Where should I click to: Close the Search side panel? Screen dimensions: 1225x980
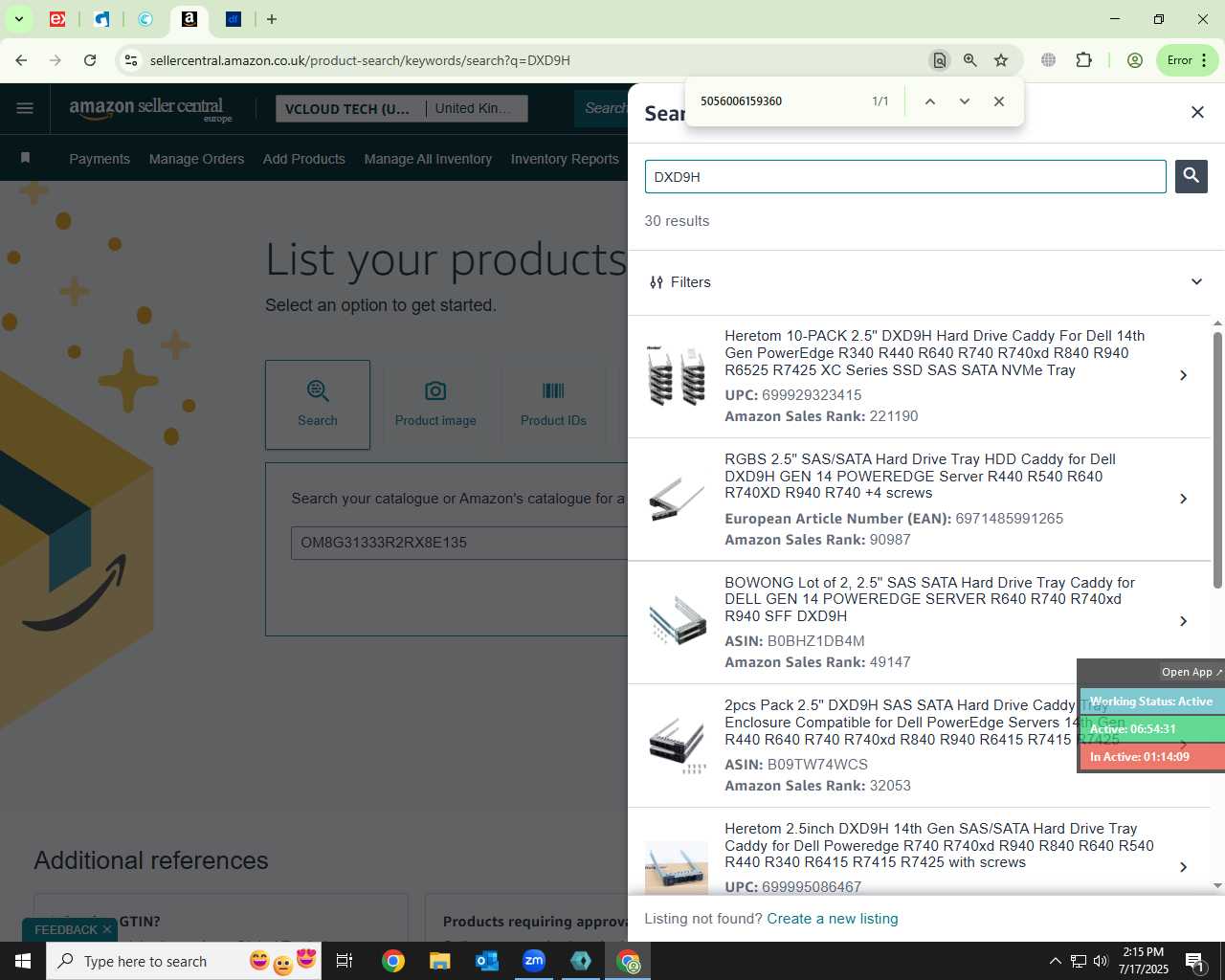pyautogui.click(x=1197, y=112)
